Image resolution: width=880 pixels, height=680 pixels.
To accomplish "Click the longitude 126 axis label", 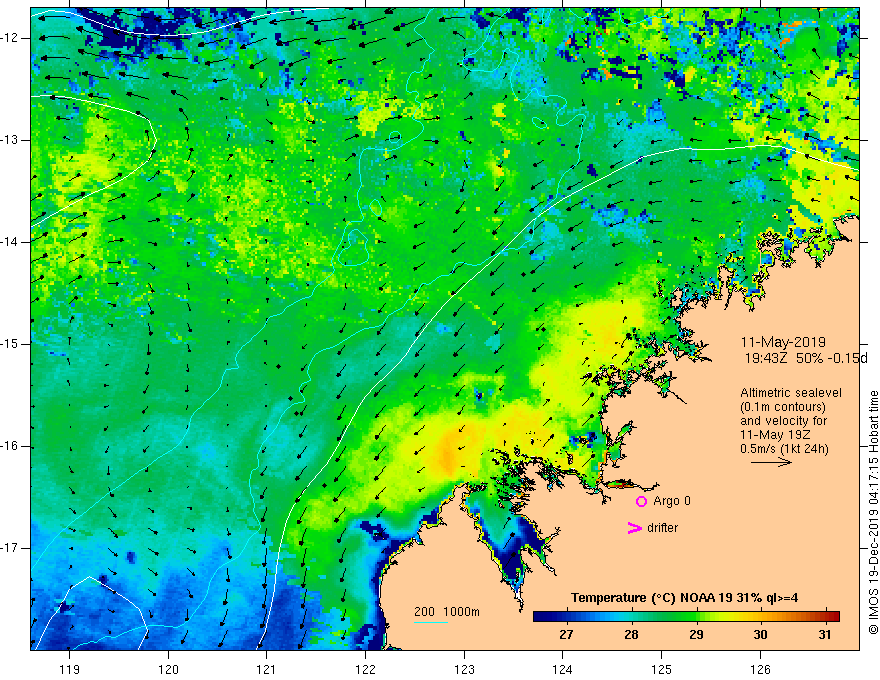I will tap(760, 669).
